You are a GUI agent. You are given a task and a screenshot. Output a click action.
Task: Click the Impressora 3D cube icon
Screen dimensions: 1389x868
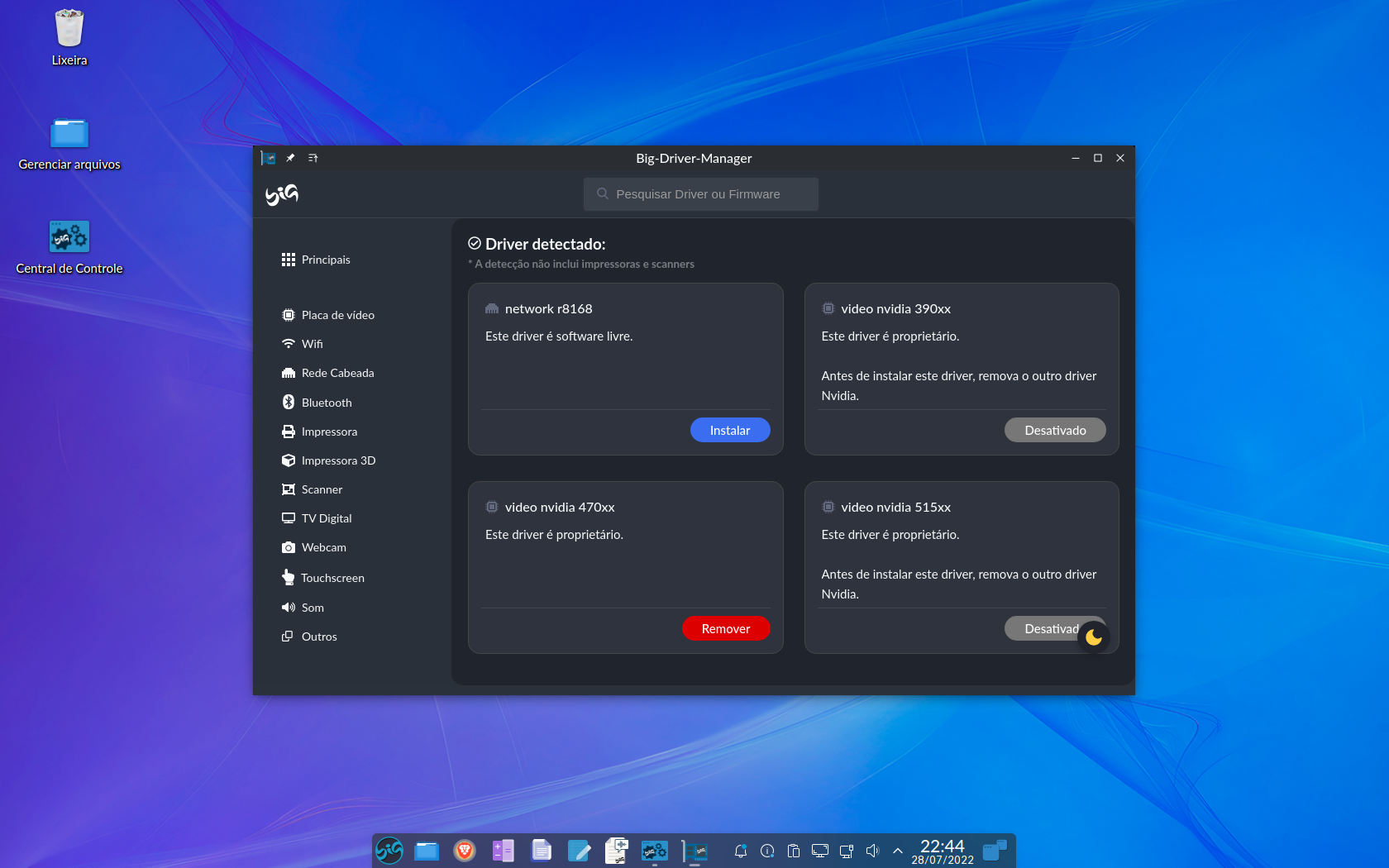pos(289,460)
